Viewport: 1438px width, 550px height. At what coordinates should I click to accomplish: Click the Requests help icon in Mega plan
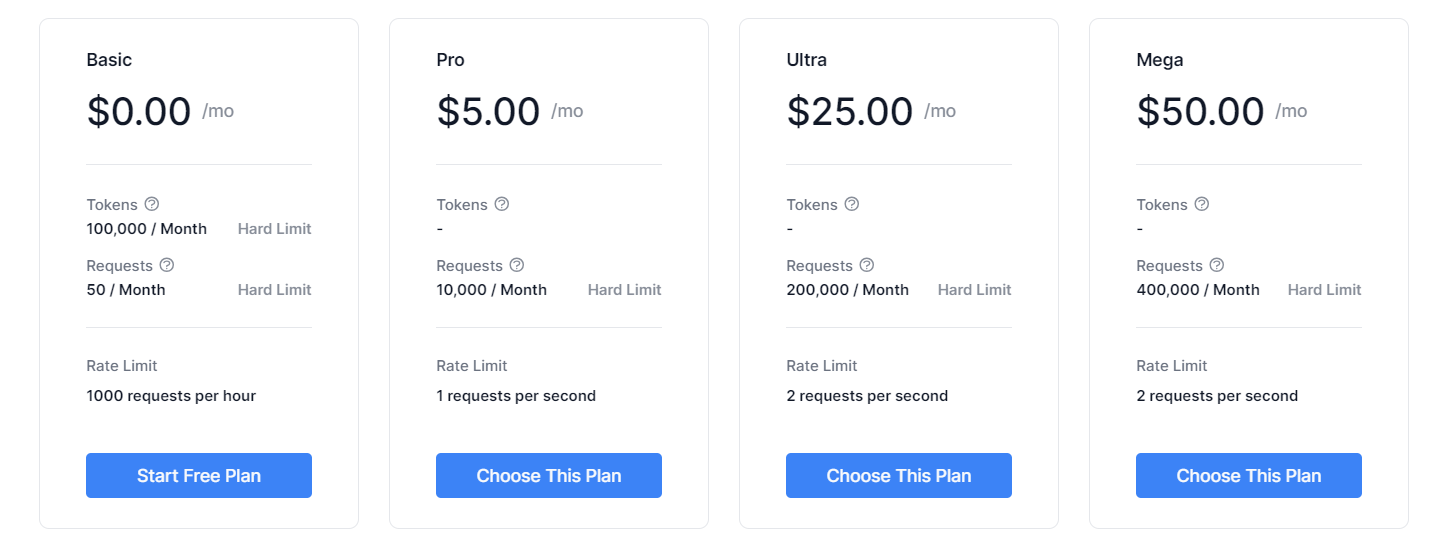pyautogui.click(x=1217, y=265)
